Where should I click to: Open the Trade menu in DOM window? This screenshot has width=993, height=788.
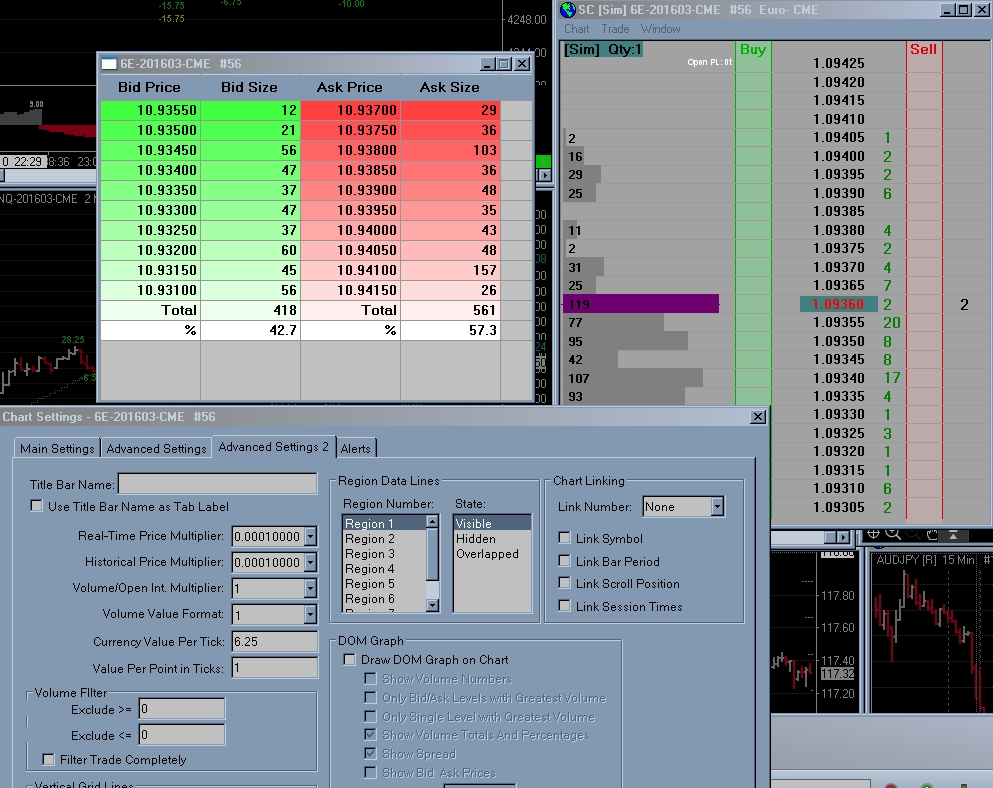pos(615,29)
